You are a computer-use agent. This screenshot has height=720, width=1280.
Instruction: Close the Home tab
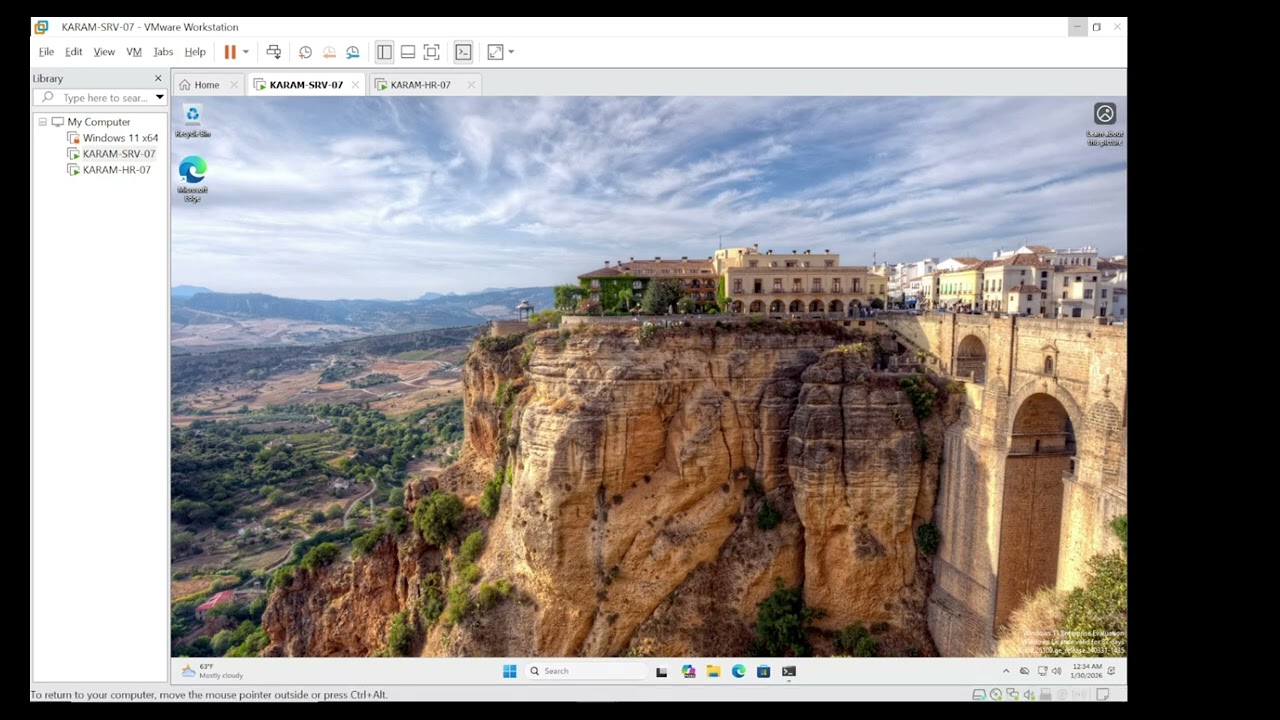tap(234, 85)
